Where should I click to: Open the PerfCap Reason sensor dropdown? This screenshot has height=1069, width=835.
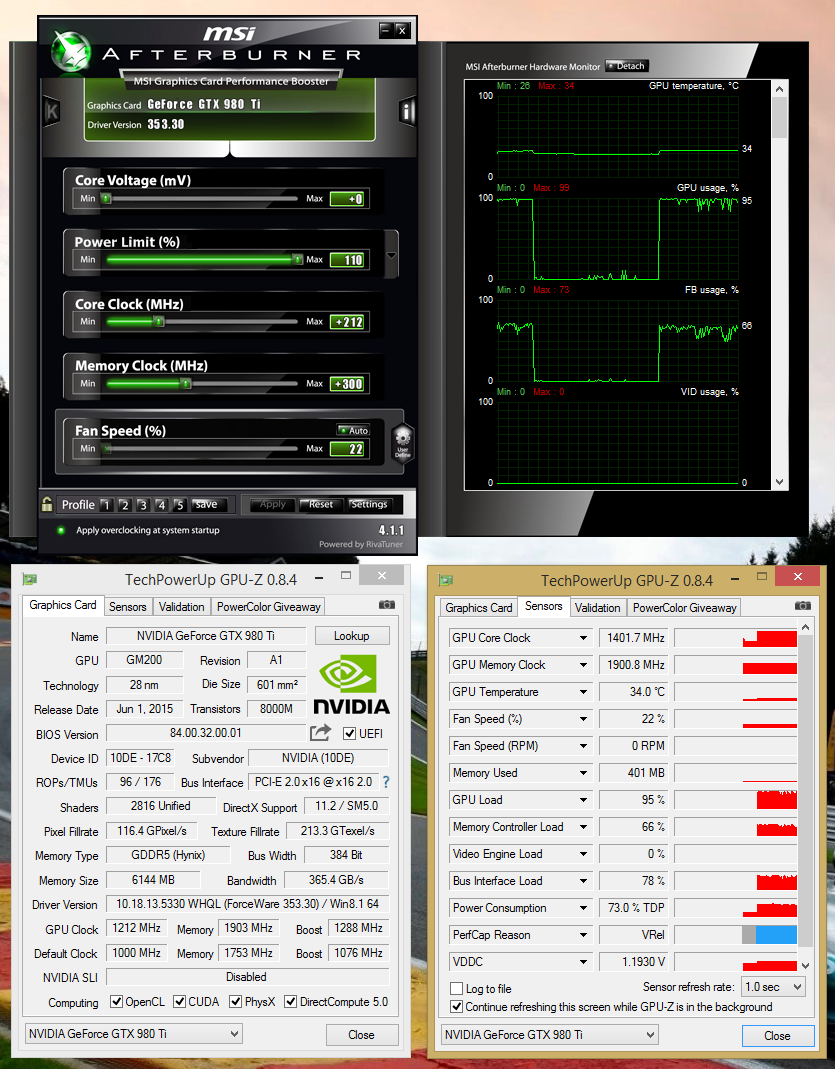coord(583,935)
